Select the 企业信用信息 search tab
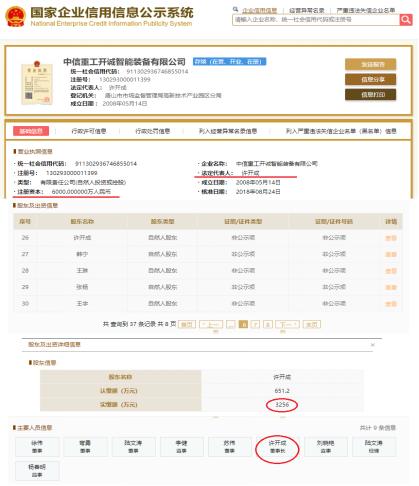419x486 pixels. [x=259, y=11]
